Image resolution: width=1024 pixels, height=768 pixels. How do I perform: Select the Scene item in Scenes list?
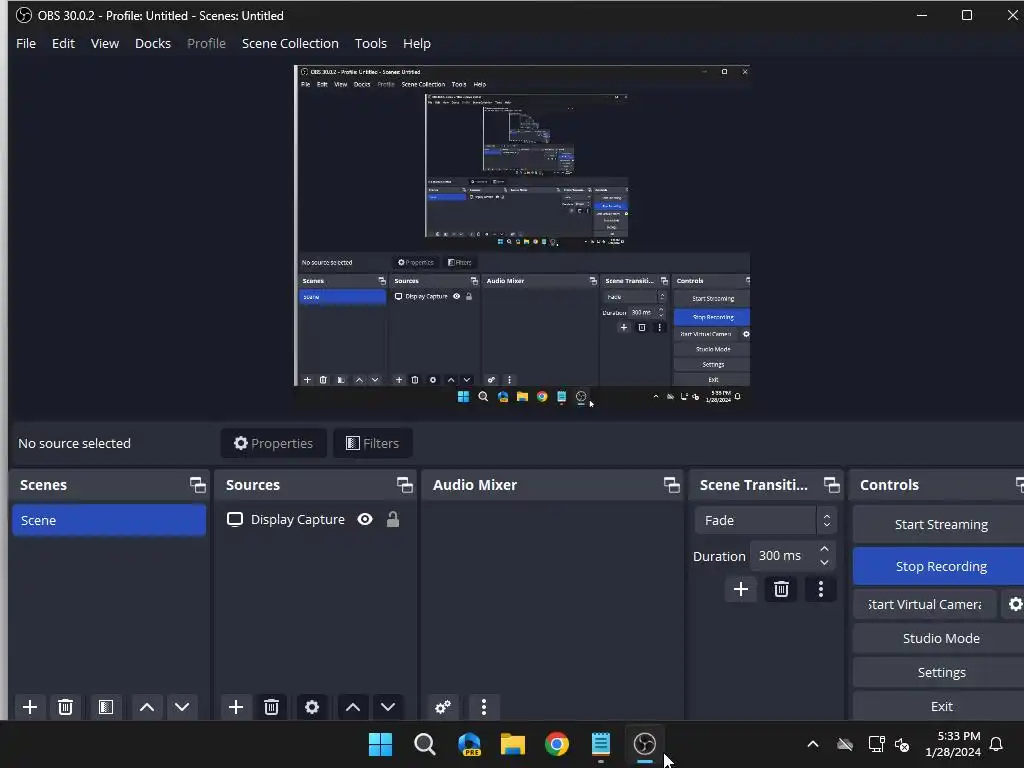[x=109, y=520]
